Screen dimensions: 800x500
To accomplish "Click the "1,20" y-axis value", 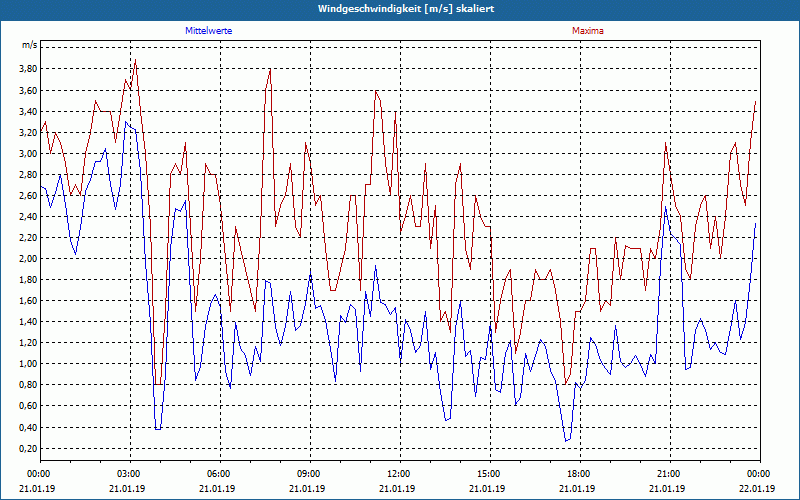I will click(x=29, y=343).
